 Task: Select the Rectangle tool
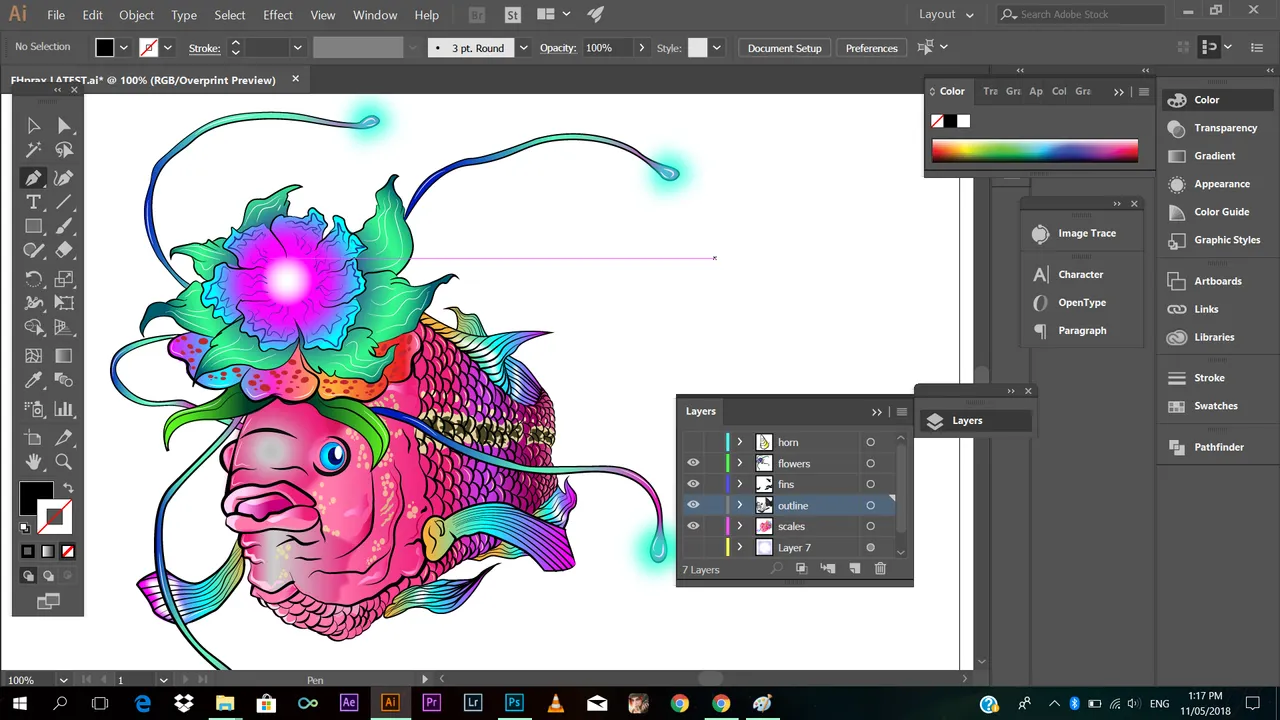pos(33,227)
